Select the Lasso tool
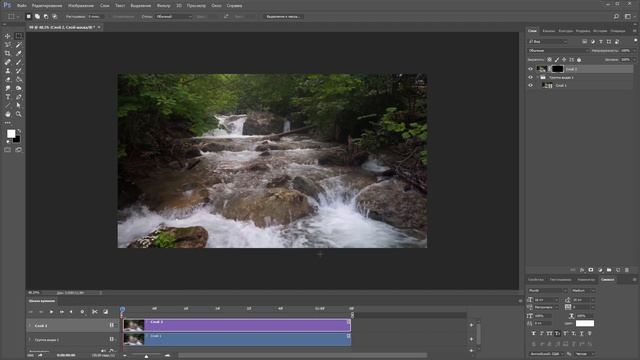640x360 pixels. coord(8,45)
